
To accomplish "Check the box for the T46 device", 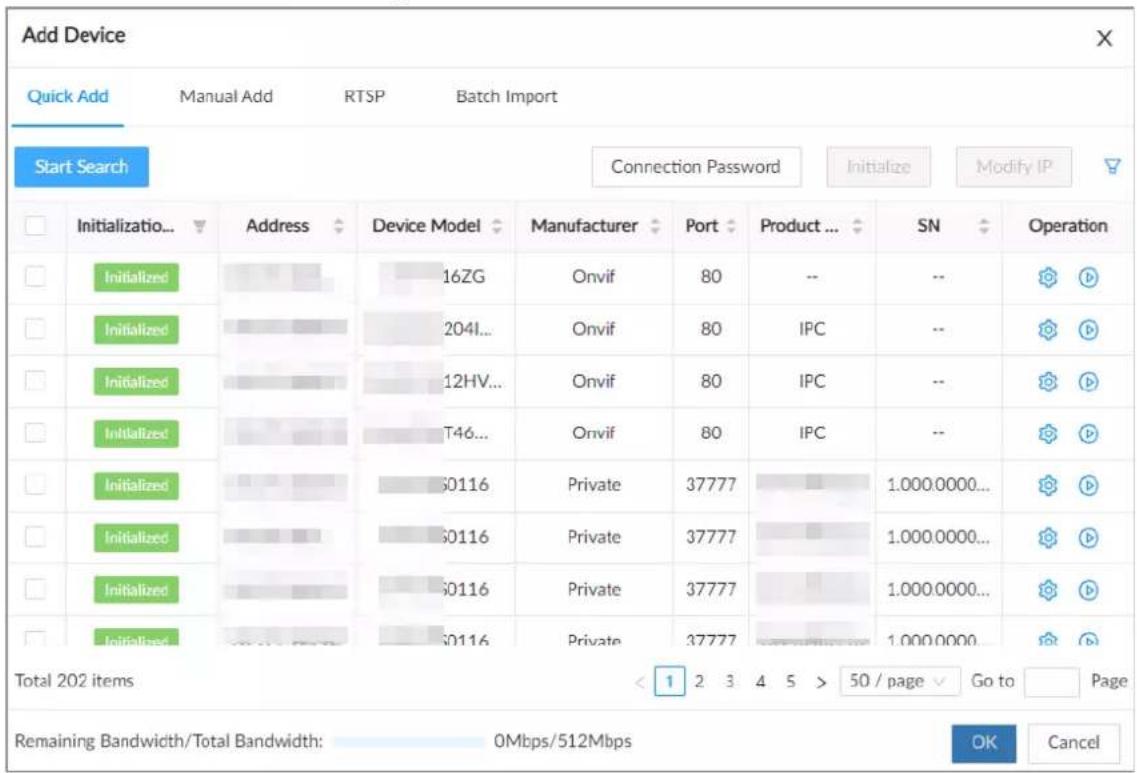I will (35, 433).
